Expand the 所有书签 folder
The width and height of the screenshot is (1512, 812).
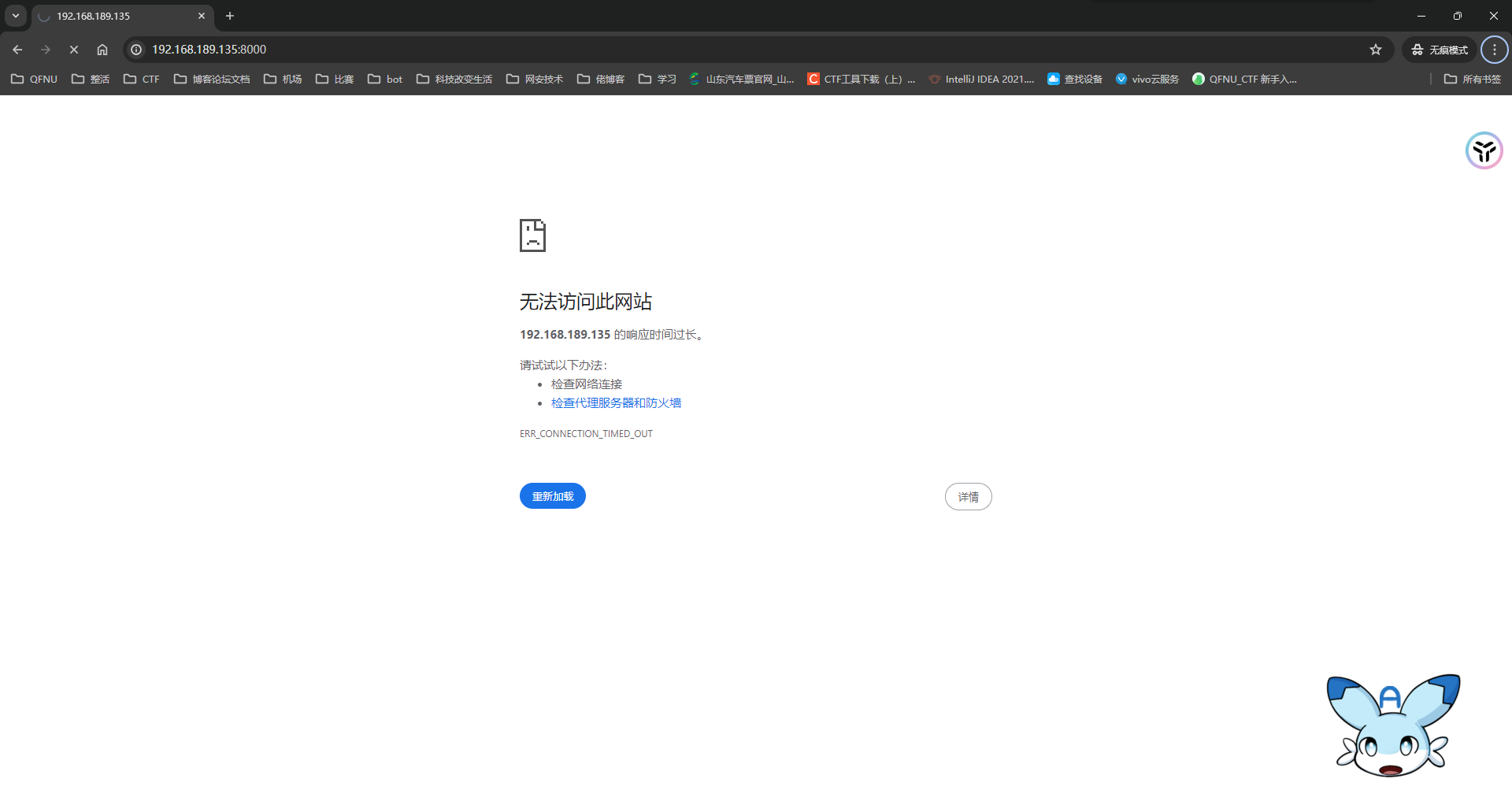(x=1472, y=79)
